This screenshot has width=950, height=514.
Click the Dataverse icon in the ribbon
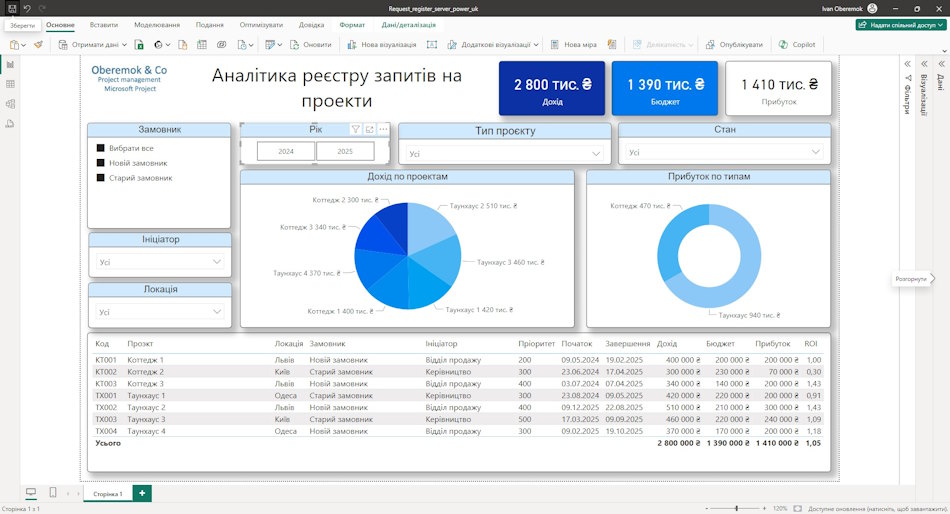(222, 44)
